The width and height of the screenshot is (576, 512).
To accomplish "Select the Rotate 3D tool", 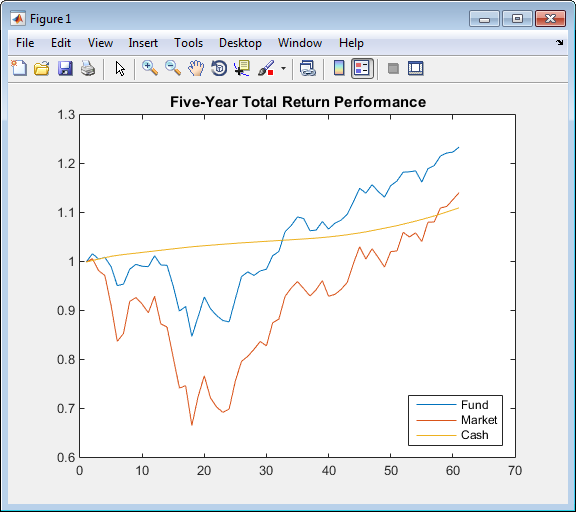I will coord(219,68).
